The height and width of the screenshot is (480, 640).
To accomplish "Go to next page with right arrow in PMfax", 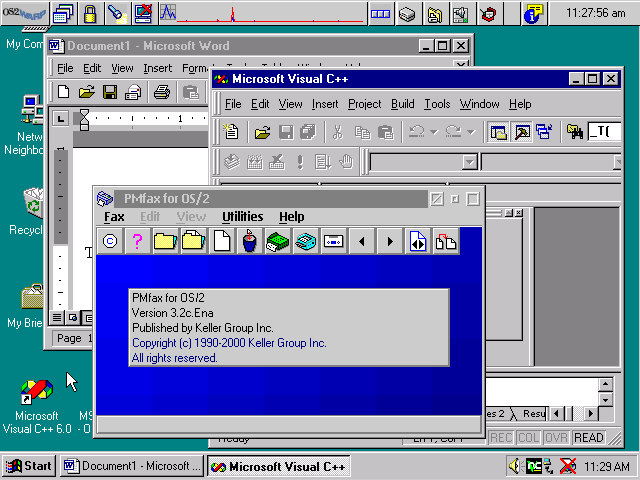I will (389, 241).
